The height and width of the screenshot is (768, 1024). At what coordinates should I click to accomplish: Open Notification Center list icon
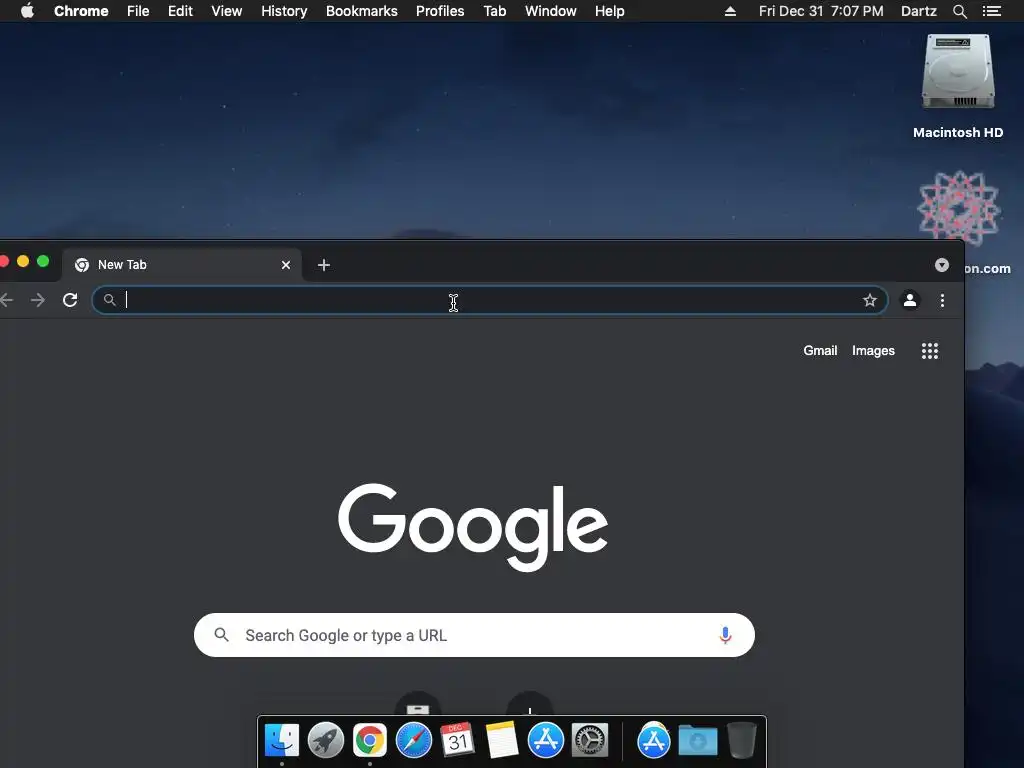coord(991,11)
